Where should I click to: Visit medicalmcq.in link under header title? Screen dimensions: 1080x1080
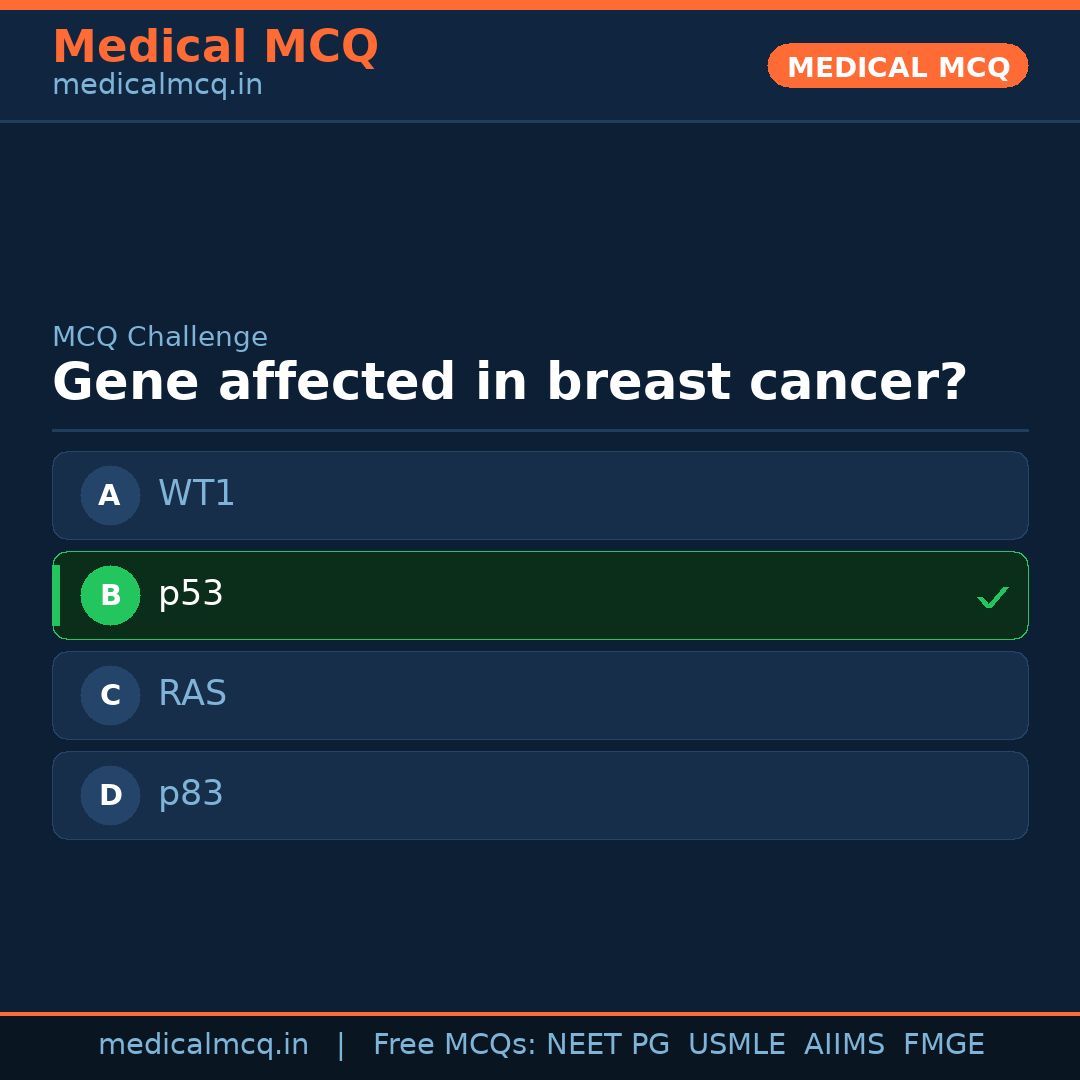(x=157, y=86)
